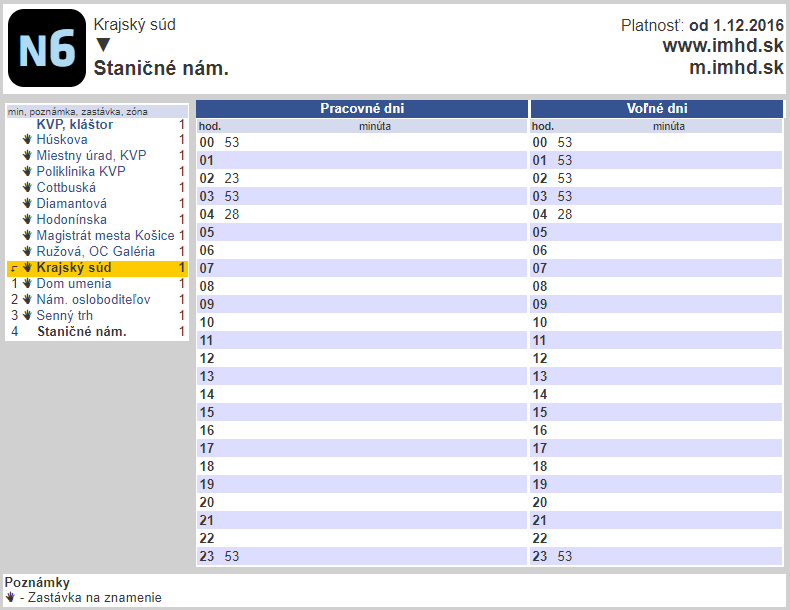Click the 02:23 workday departure

tap(232, 179)
